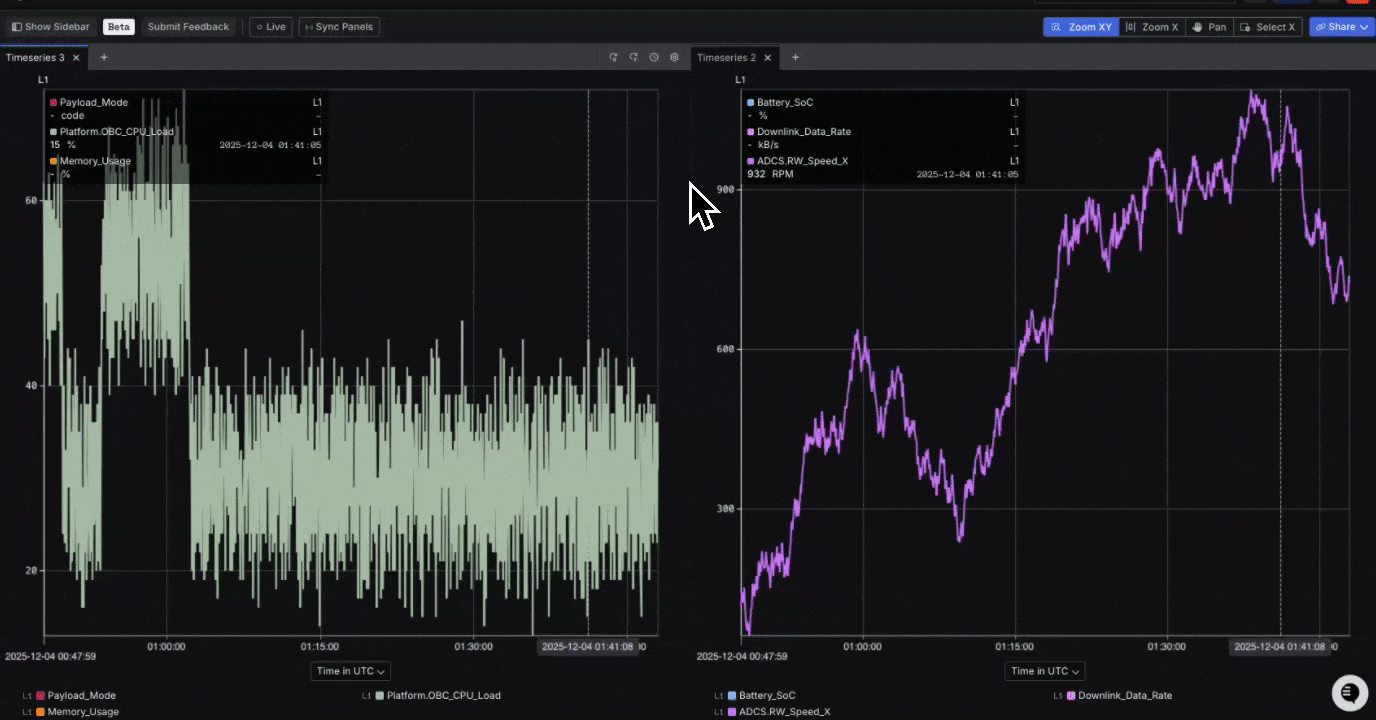The height and width of the screenshot is (720, 1376).
Task: Select the Zoom X tool
Action: click(1152, 27)
